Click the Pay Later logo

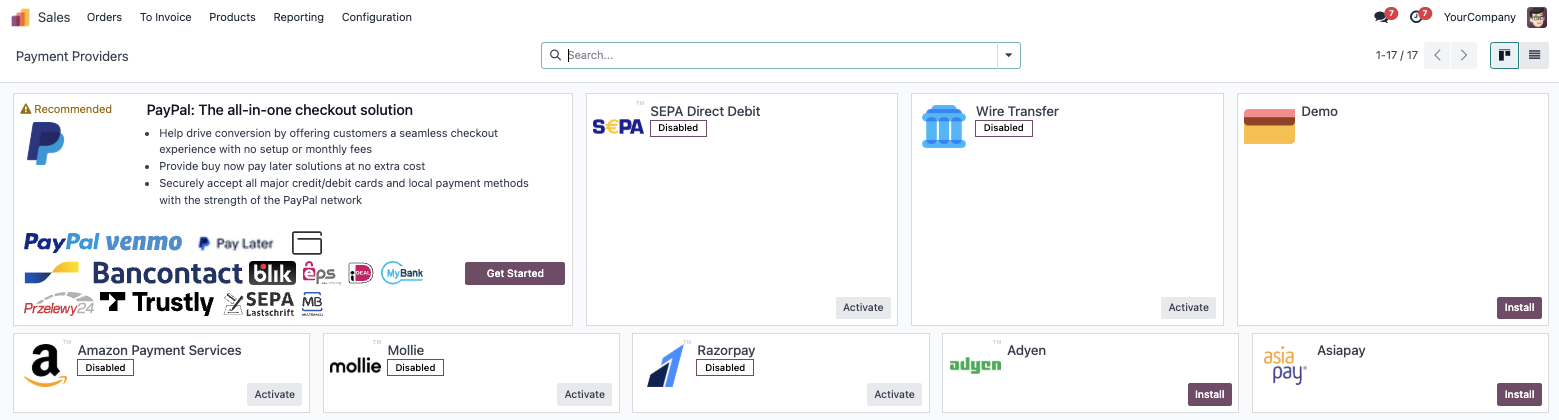tap(236, 243)
